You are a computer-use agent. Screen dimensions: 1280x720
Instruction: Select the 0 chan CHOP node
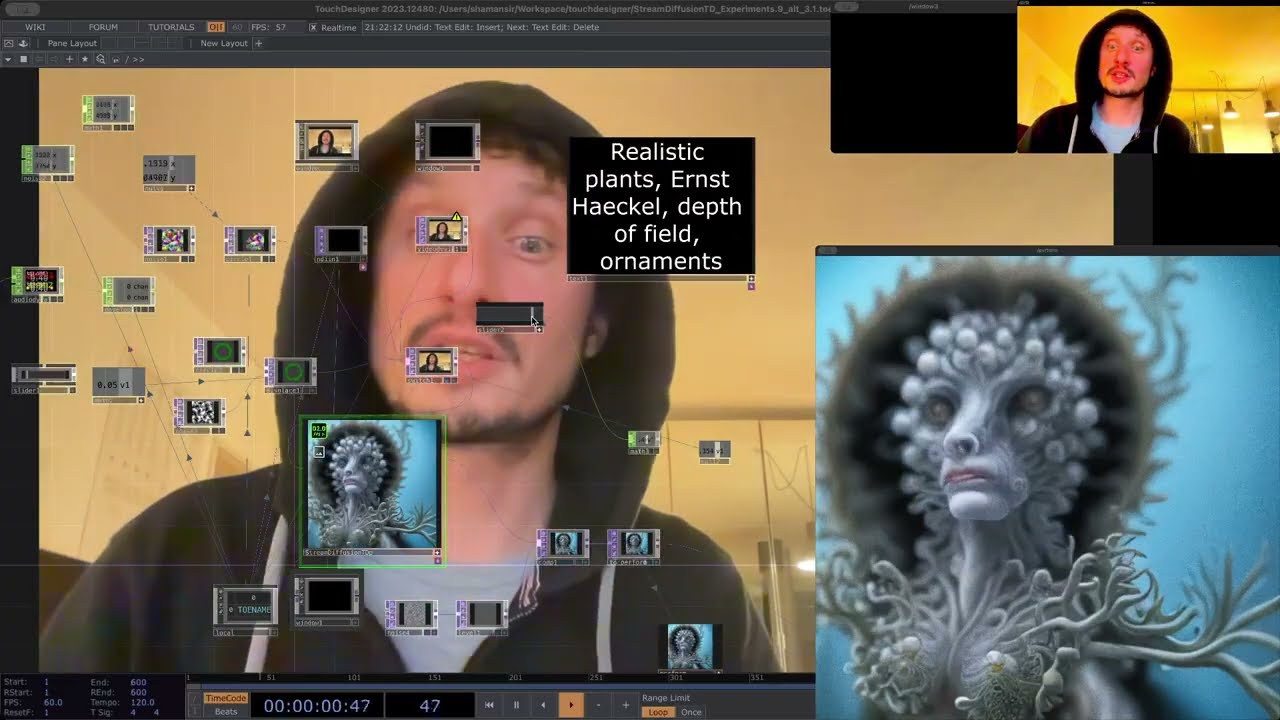[128, 295]
